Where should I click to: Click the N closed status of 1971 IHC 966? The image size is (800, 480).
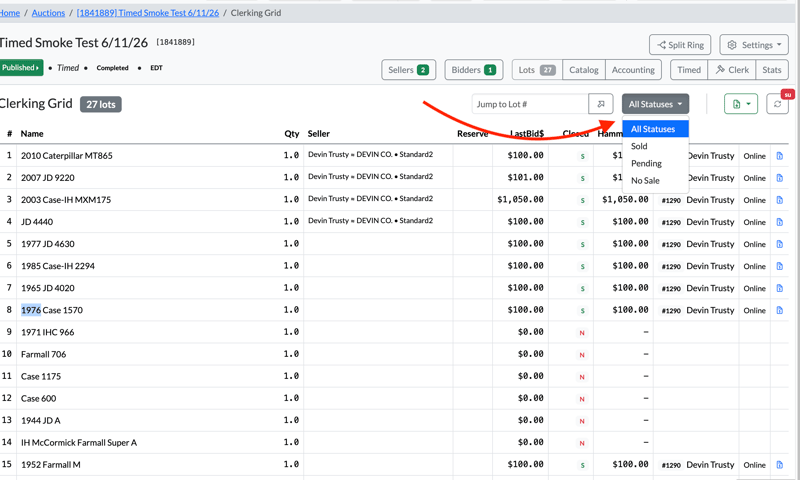582,333
